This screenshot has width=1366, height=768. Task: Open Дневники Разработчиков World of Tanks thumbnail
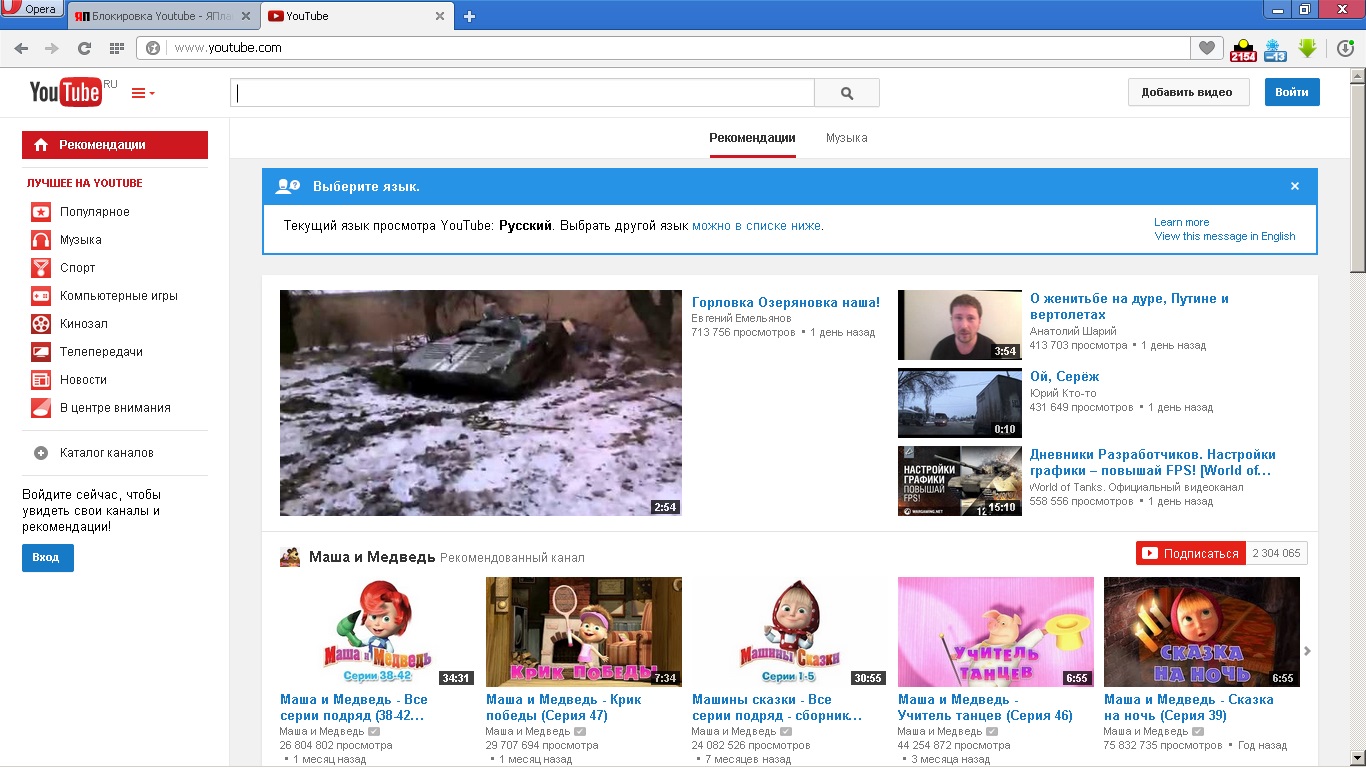(x=960, y=481)
